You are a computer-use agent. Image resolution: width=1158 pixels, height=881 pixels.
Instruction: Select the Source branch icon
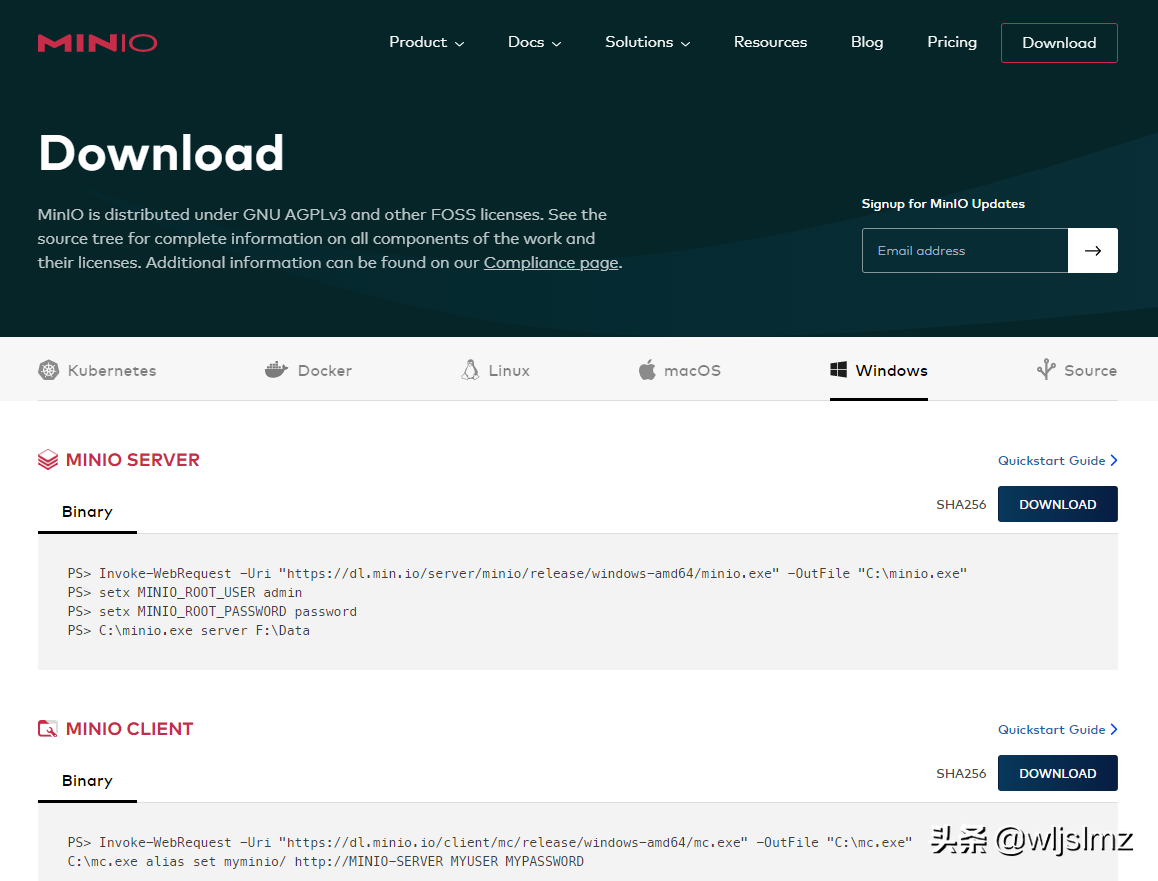pyautogui.click(x=1046, y=370)
